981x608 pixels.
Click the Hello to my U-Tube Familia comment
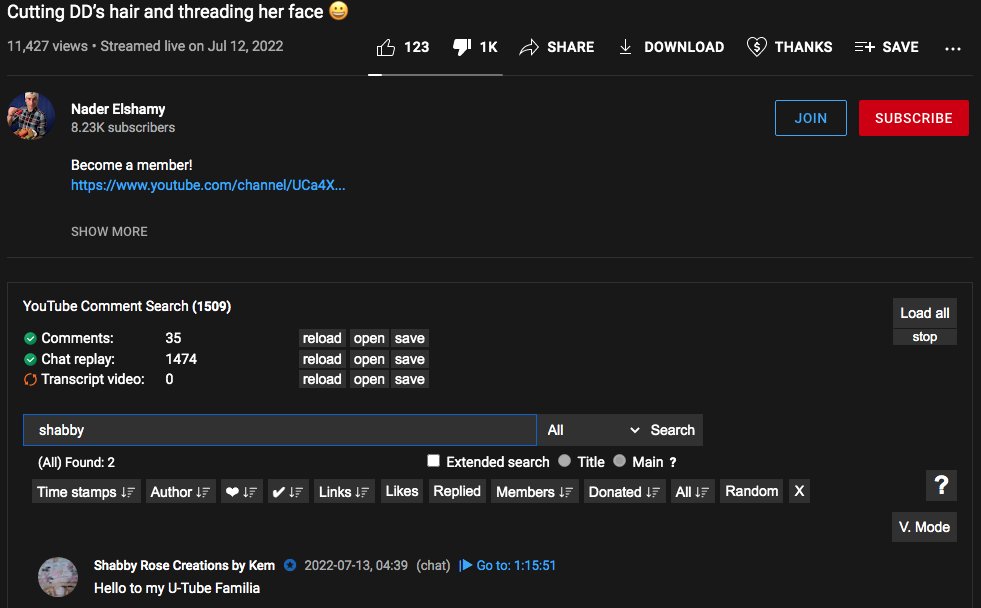pos(177,588)
